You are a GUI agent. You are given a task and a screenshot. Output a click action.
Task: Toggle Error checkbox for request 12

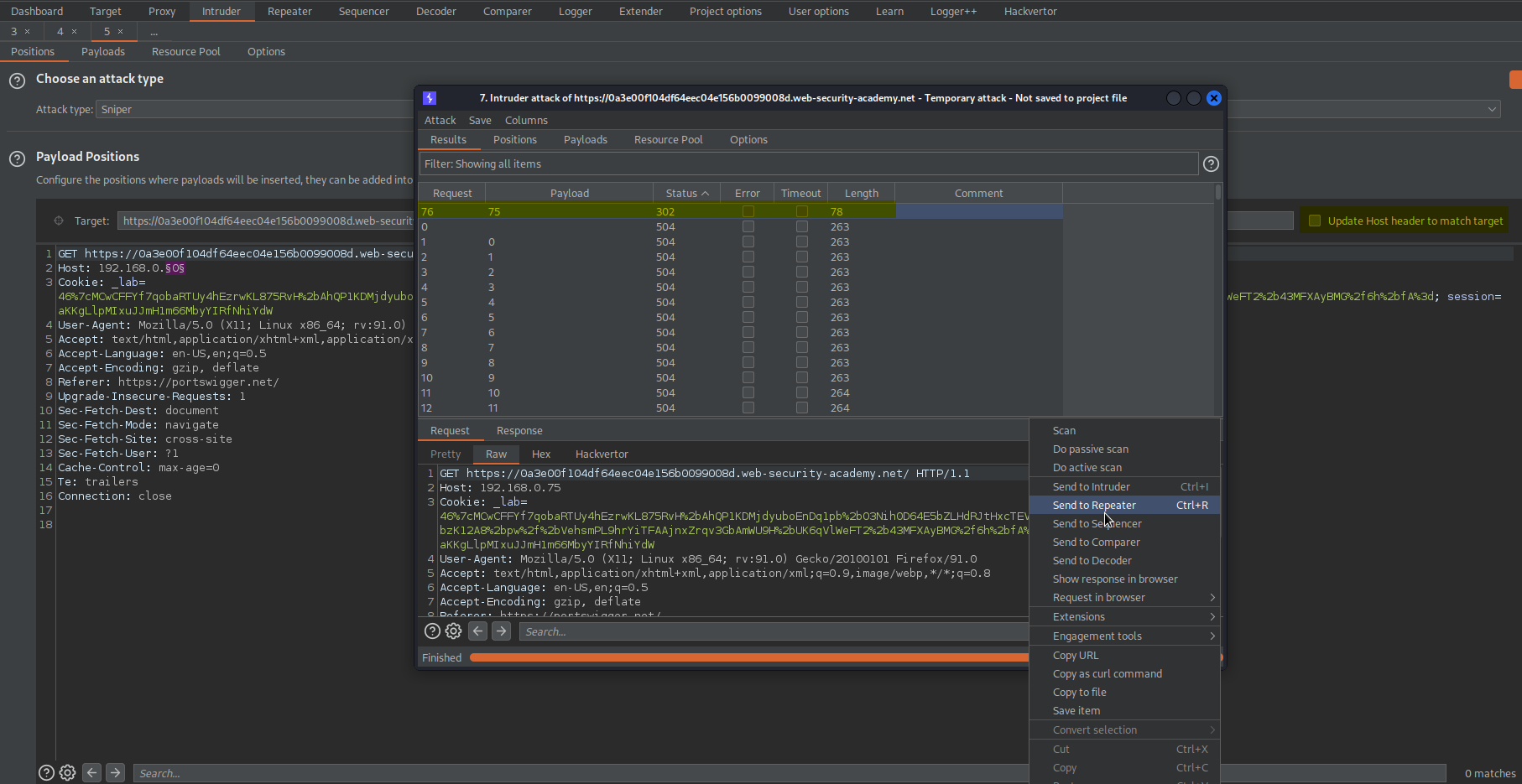tap(748, 408)
